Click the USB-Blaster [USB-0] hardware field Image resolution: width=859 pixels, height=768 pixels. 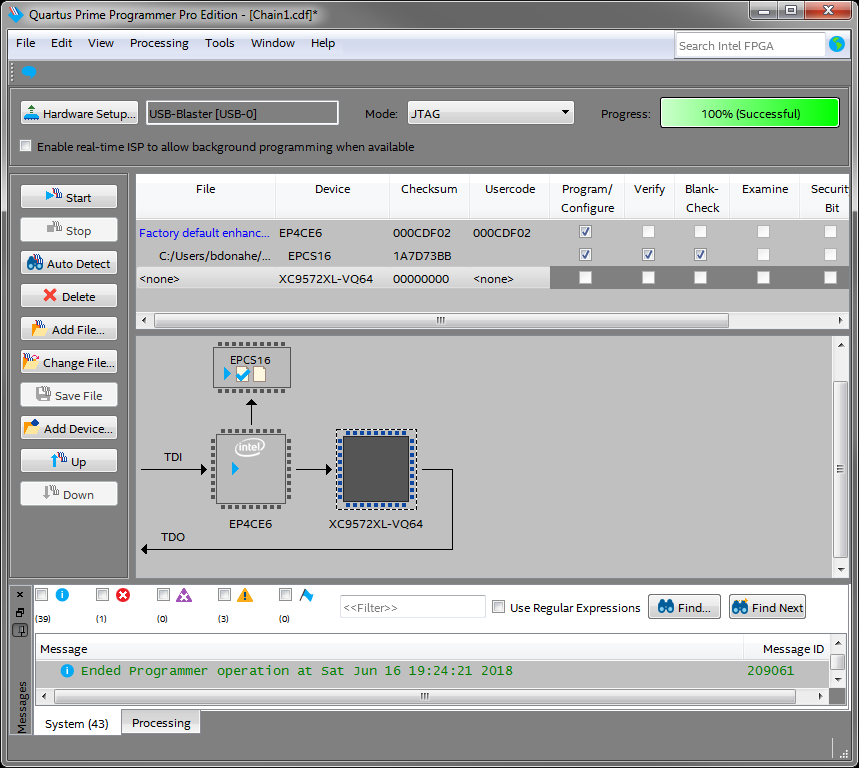click(242, 113)
